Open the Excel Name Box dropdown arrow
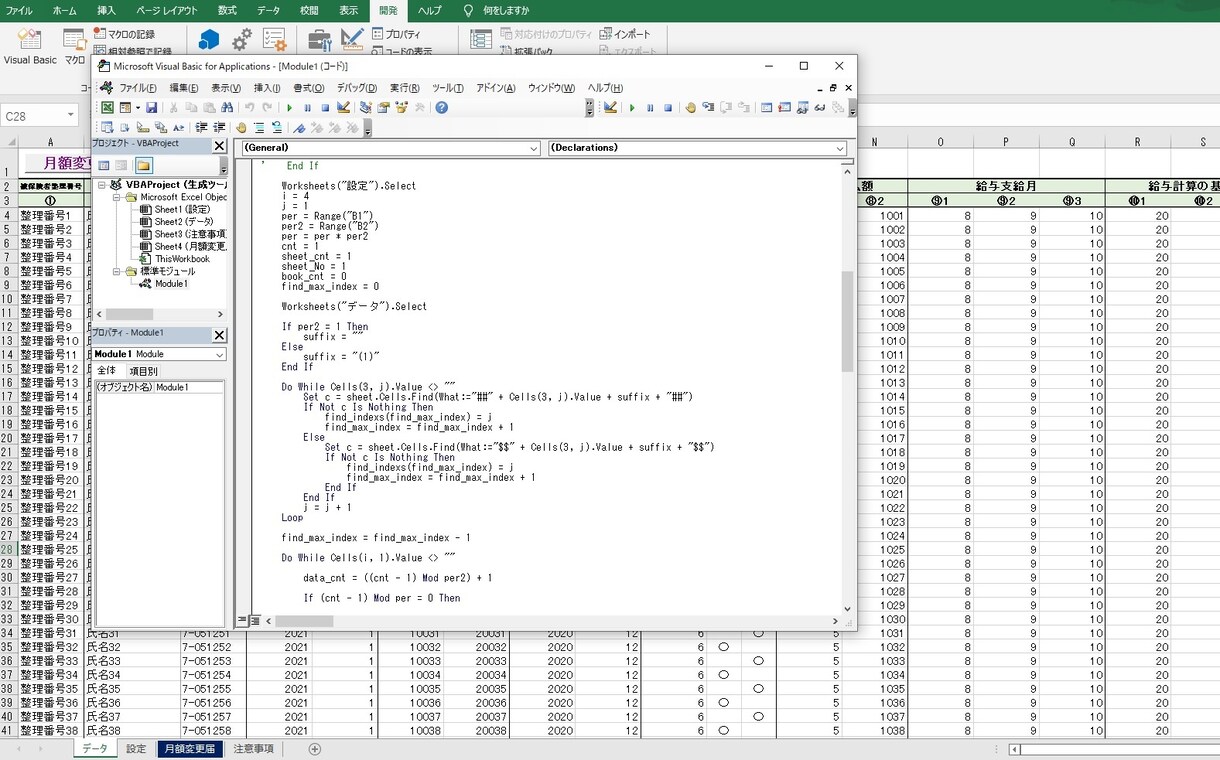 point(71,116)
